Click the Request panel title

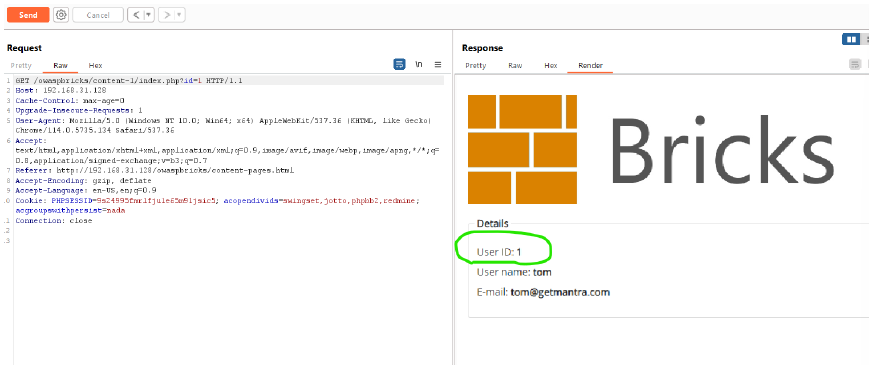point(24,48)
